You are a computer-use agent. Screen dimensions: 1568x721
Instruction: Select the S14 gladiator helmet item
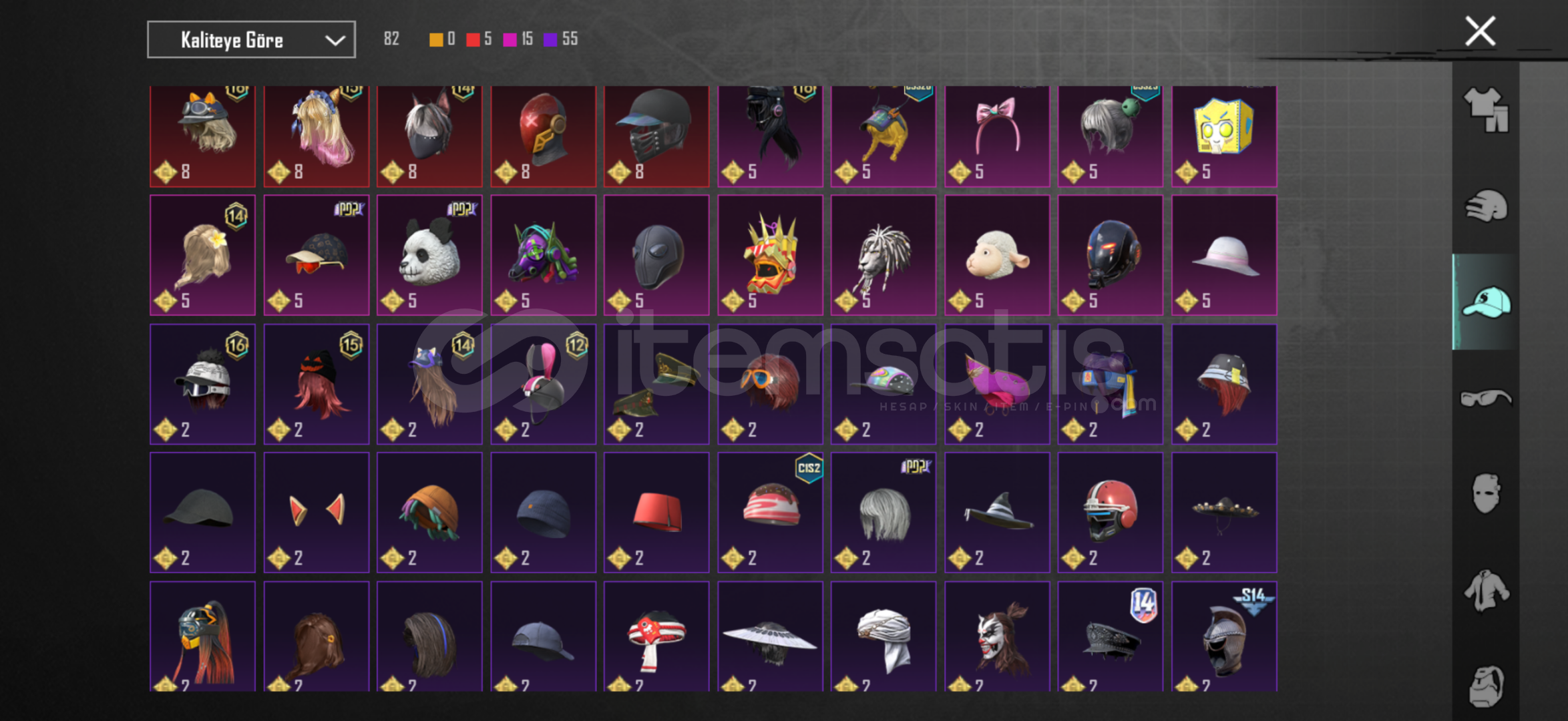pyautogui.click(x=1224, y=636)
